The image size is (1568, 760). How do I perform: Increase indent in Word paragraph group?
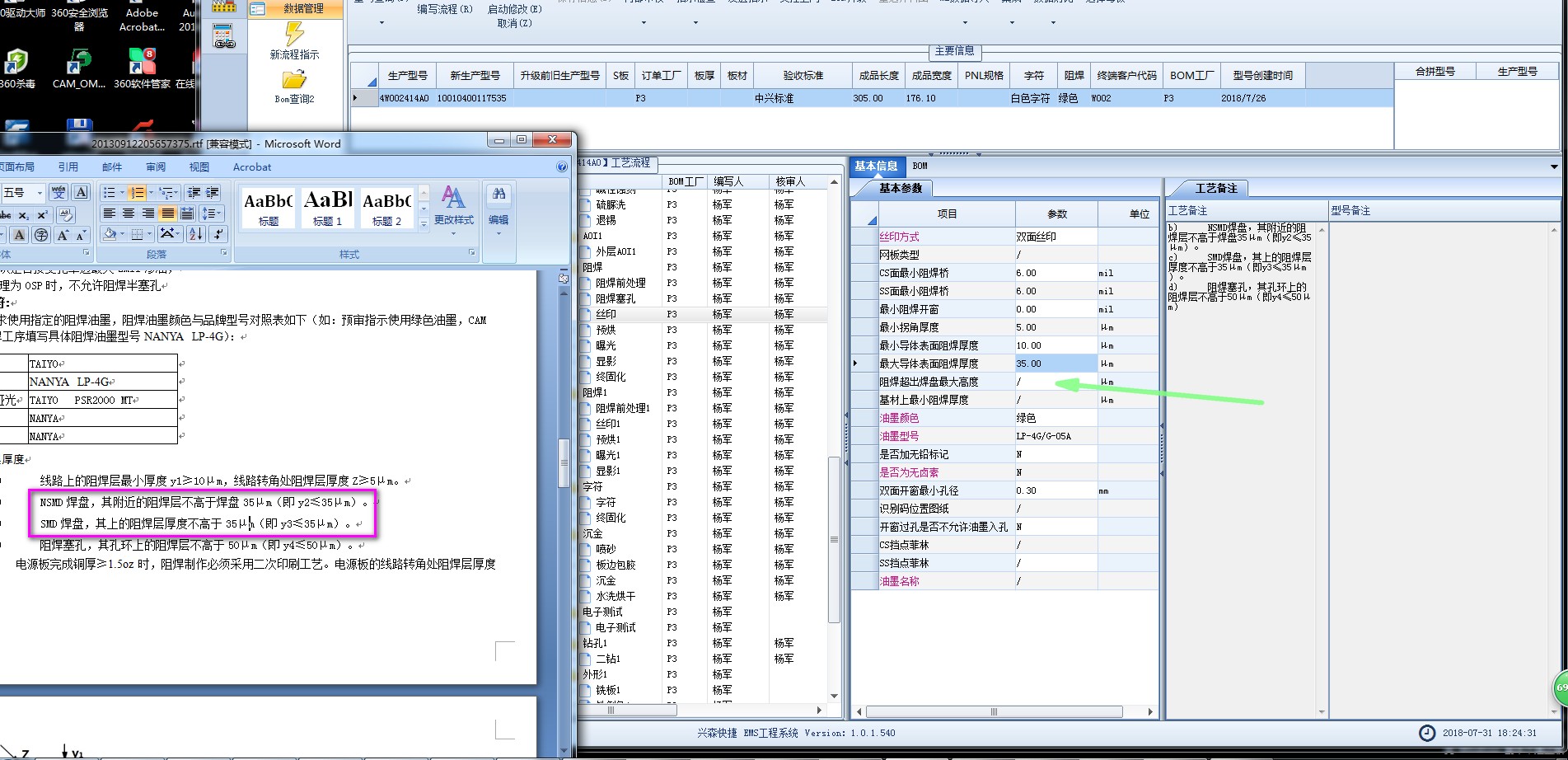point(212,192)
